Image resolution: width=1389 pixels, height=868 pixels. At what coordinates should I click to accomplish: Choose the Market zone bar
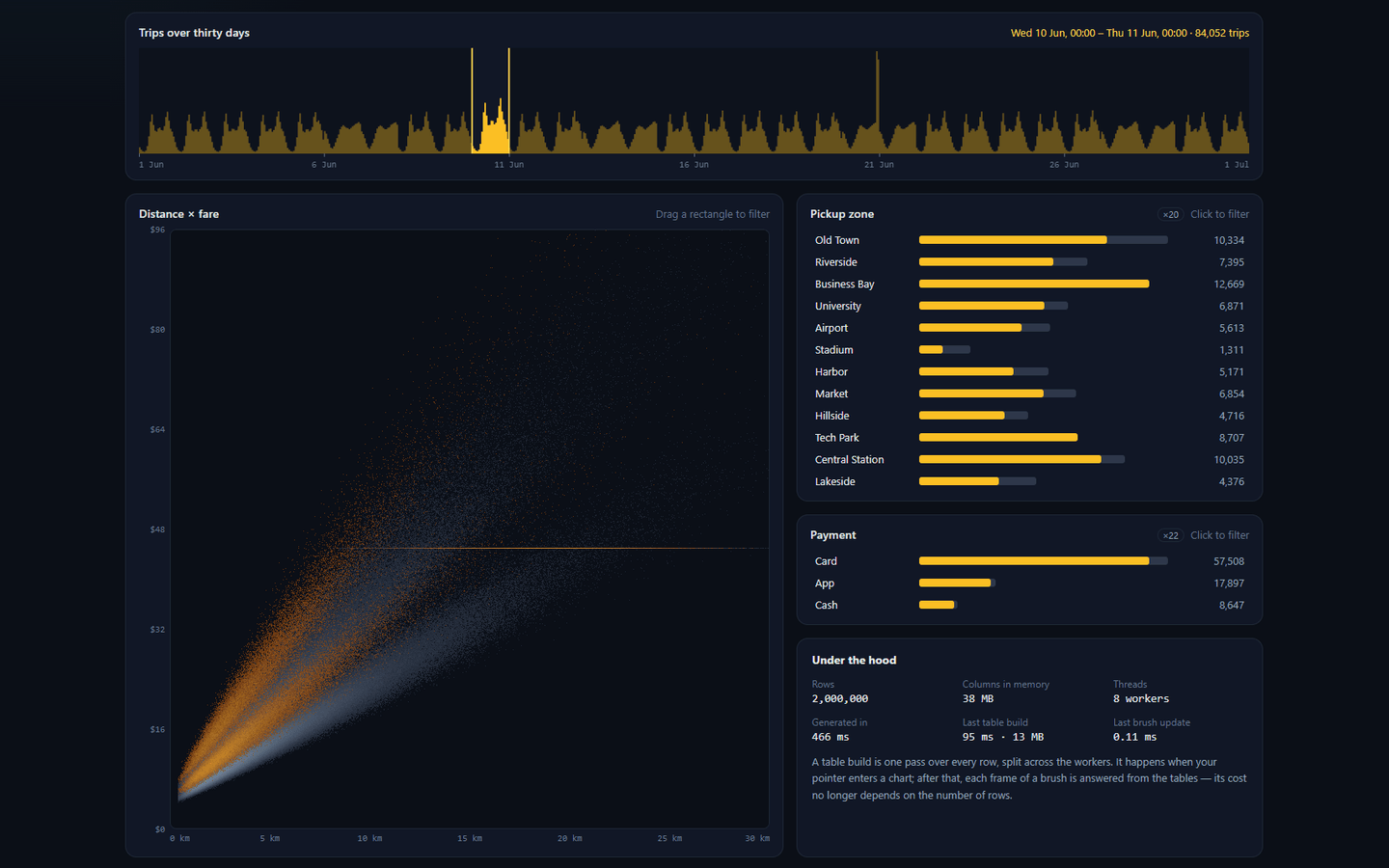pyautogui.click(x=1029, y=393)
